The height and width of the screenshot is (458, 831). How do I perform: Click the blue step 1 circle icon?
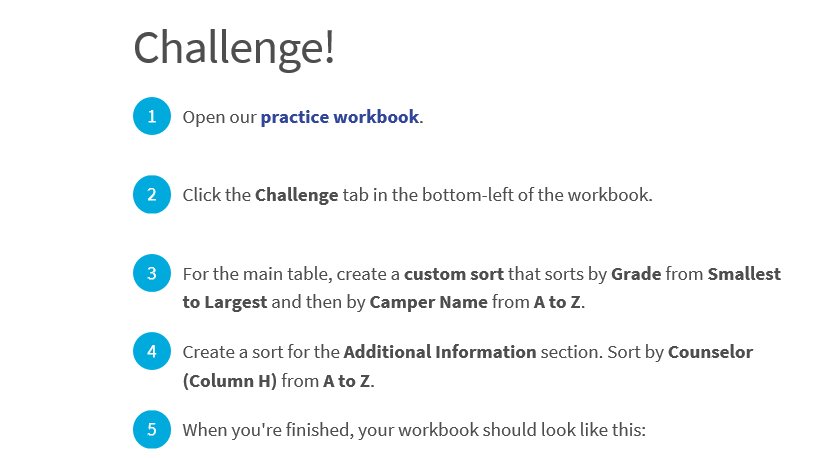[x=152, y=116]
